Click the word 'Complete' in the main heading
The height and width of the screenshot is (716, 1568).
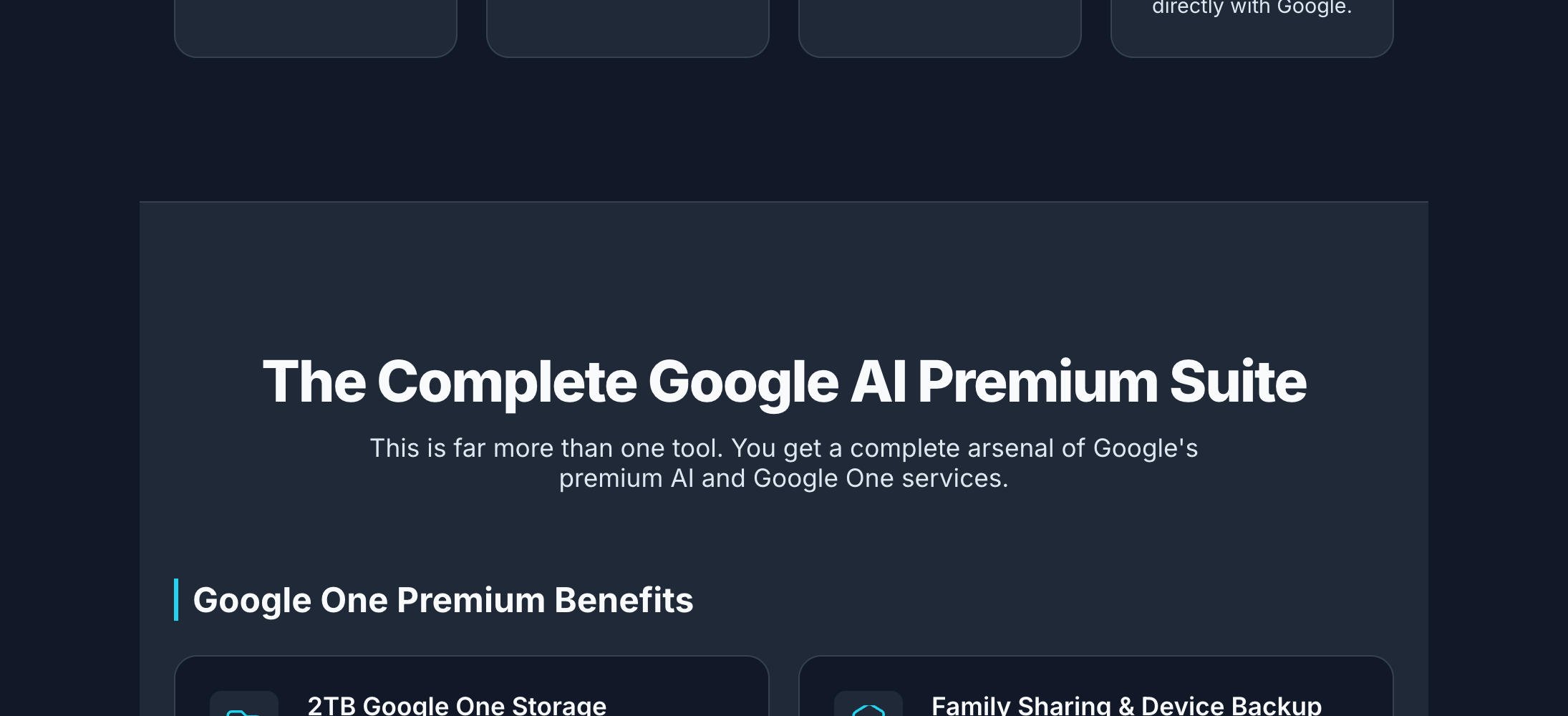pyautogui.click(x=507, y=382)
